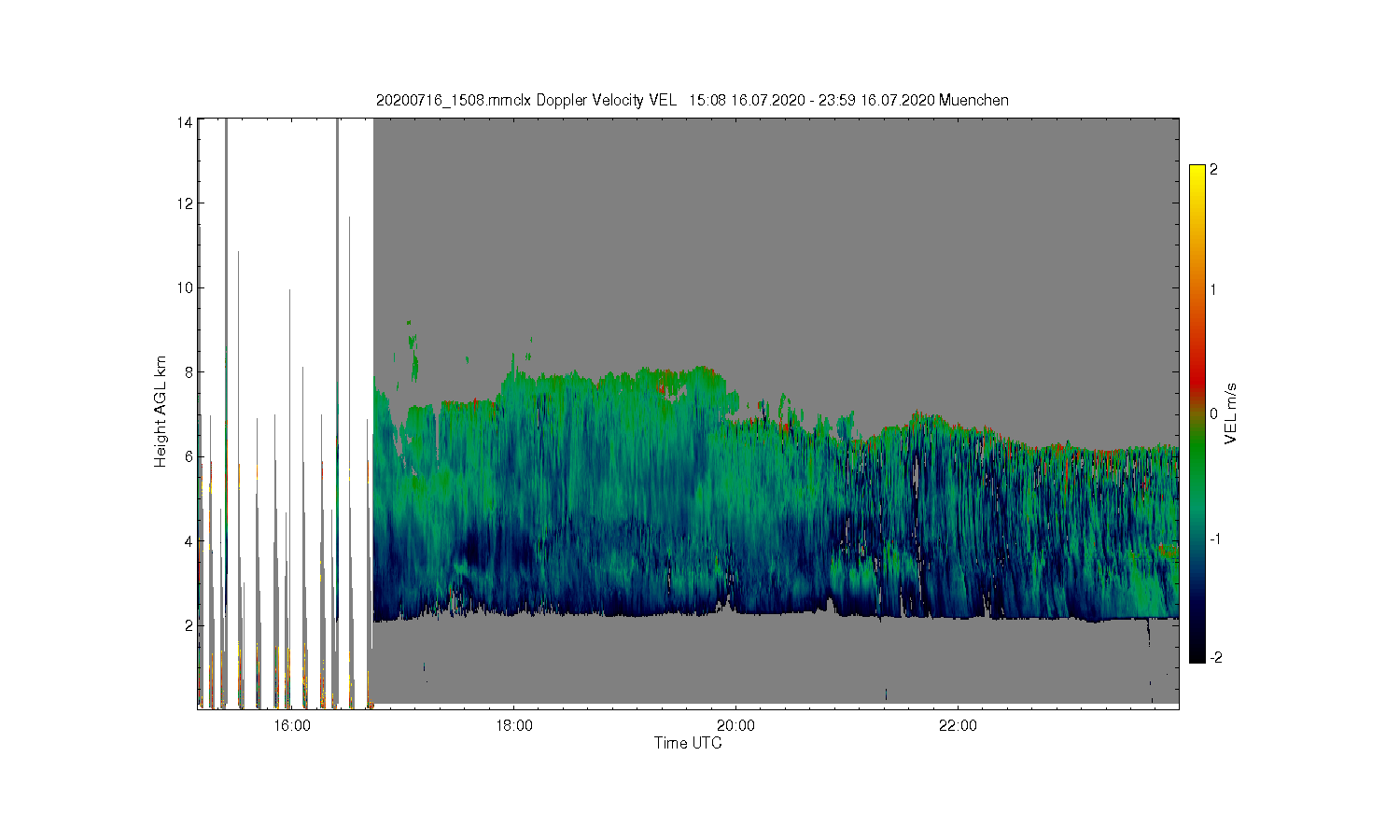Viewport: 1400px width, 840px height.
Task: Click the 2 km height tick label
Action: [189, 625]
